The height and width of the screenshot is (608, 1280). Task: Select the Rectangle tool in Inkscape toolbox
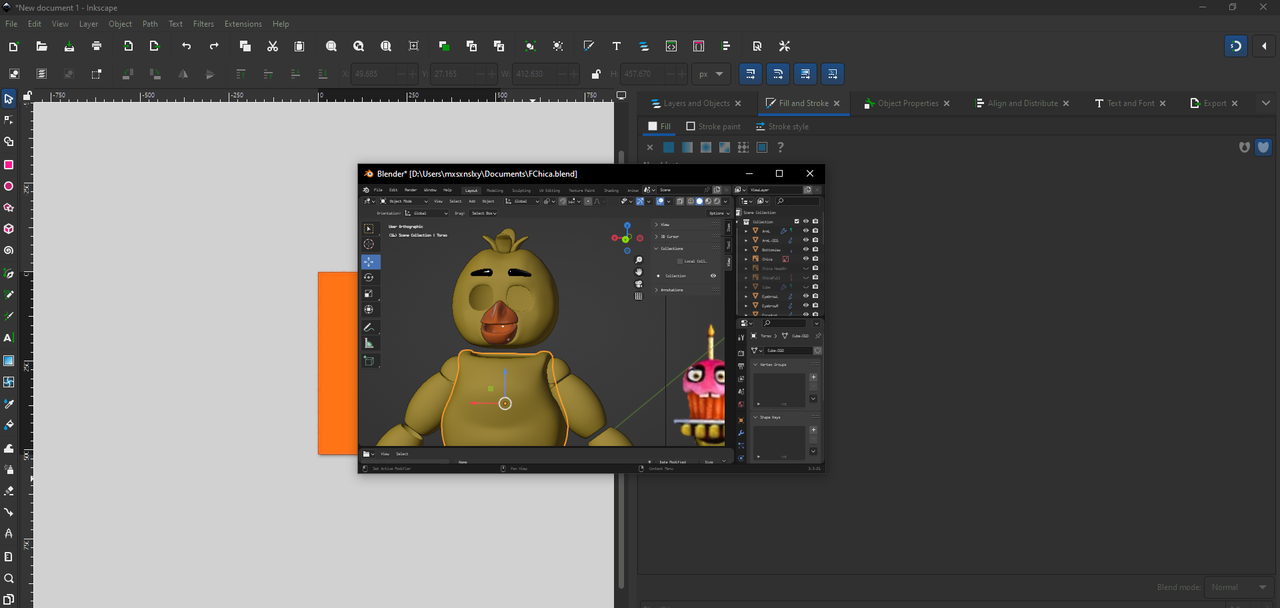[x=9, y=164]
